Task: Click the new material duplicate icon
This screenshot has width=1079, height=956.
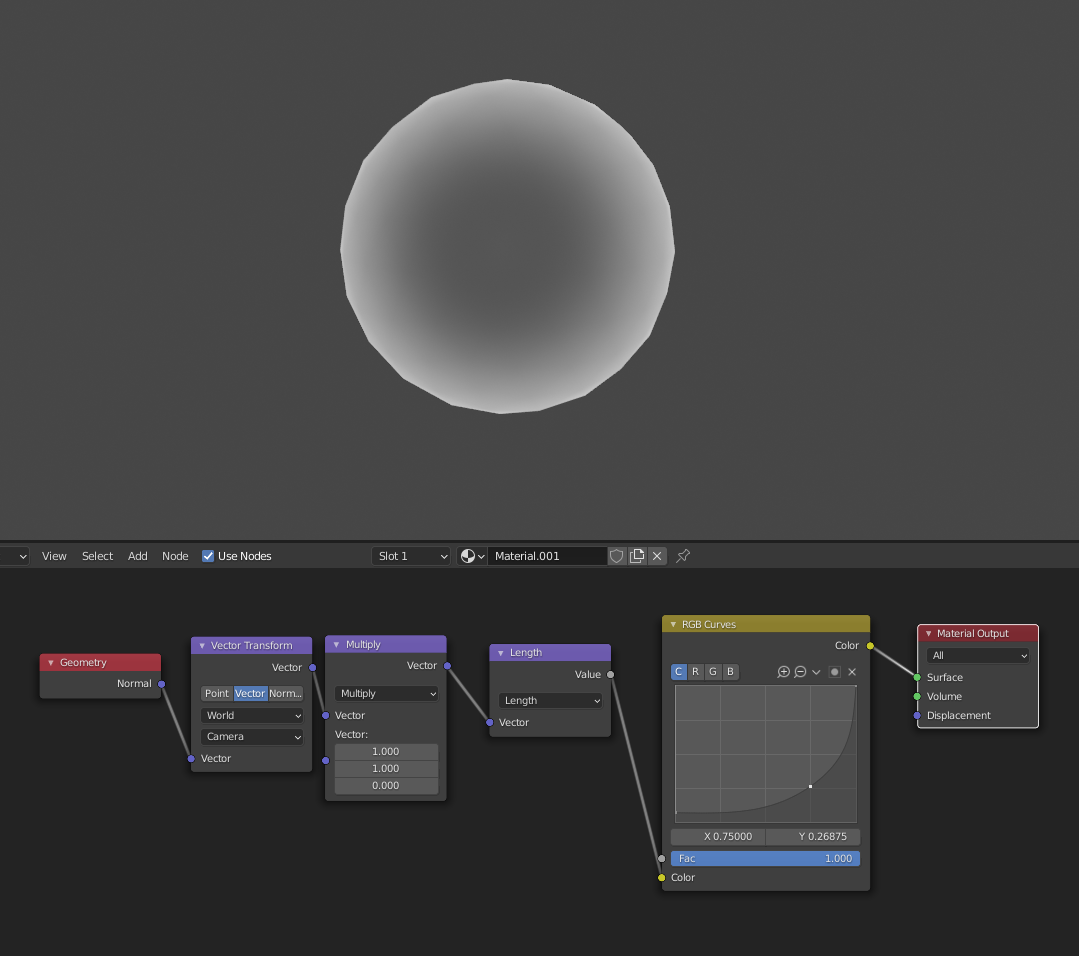Action: (x=637, y=556)
